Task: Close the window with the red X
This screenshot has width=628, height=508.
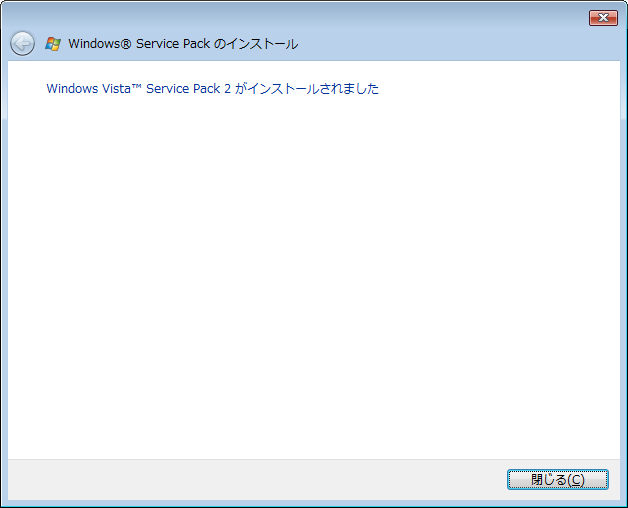Action: click(x=602, y=17)
